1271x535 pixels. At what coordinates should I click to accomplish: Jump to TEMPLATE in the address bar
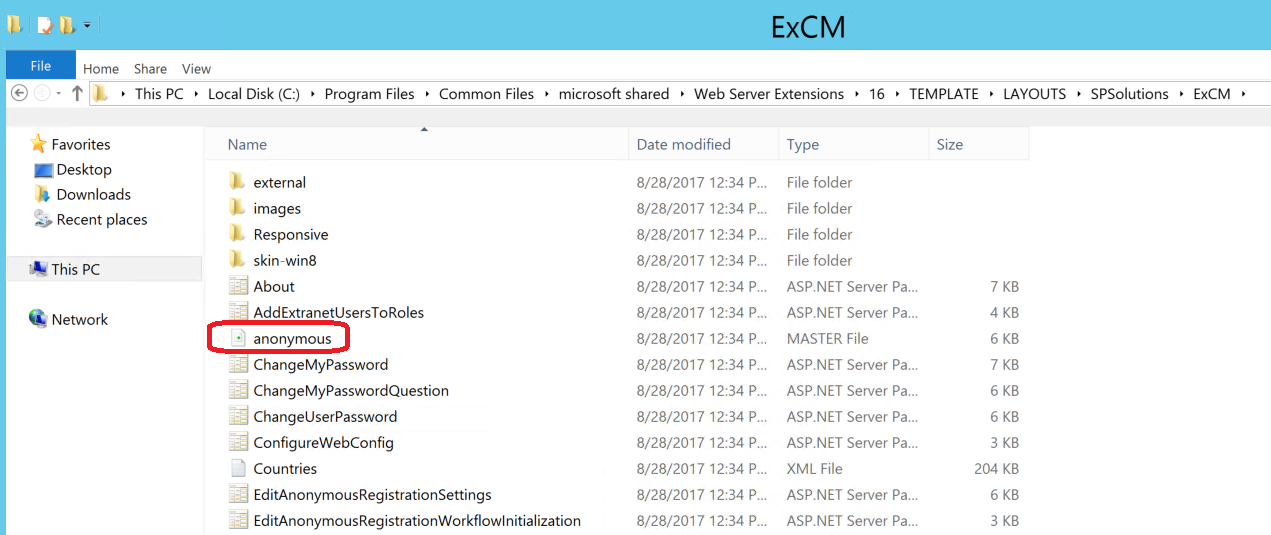pos(943,94)
